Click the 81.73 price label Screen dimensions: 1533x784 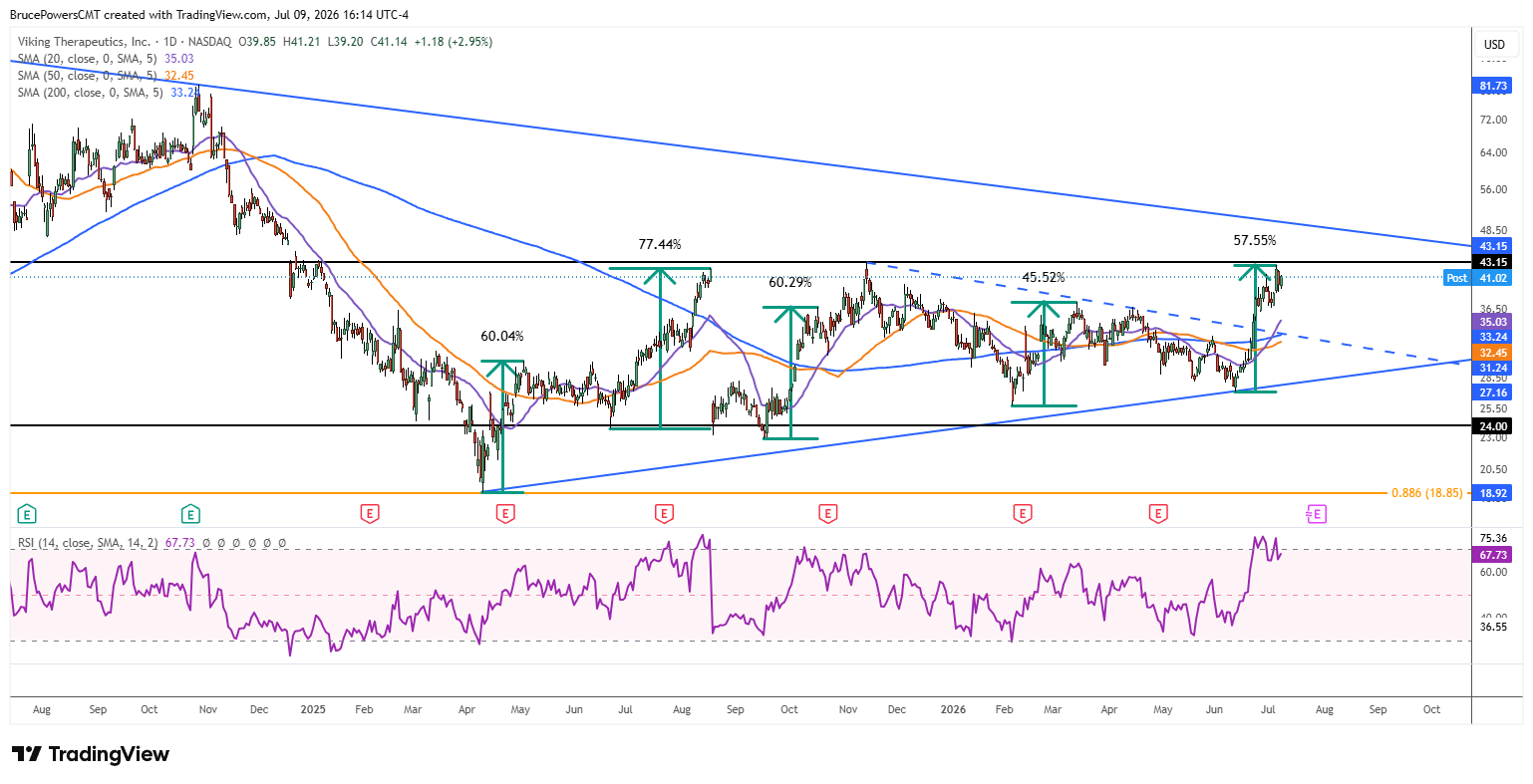[1493, 87]
